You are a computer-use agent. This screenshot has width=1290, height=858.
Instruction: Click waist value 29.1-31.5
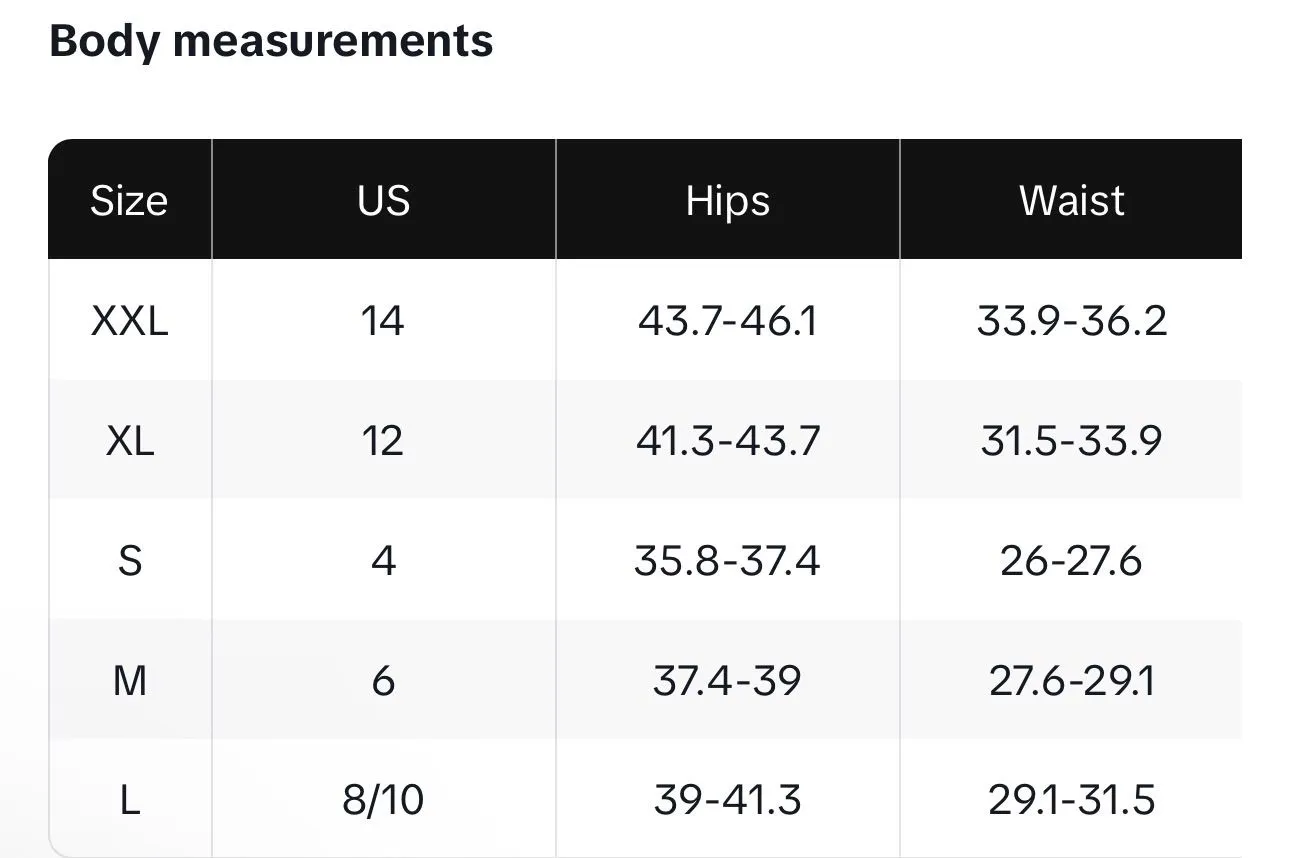coord(1071,800)
